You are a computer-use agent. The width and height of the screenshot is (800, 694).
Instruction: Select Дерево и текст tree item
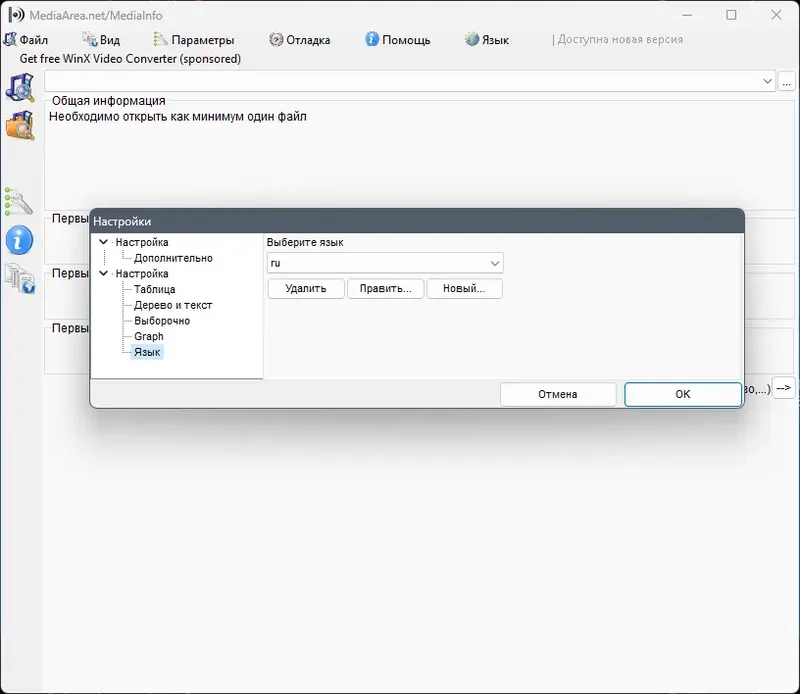(173, 305)
